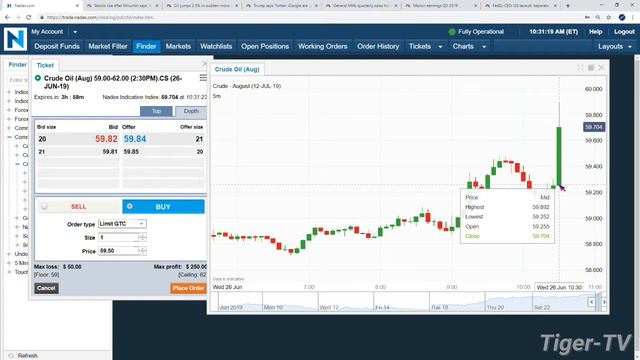Screen dimensions: 640x360
Task: Open Deposit Funds in navigation bar
Action: (57, 47)
